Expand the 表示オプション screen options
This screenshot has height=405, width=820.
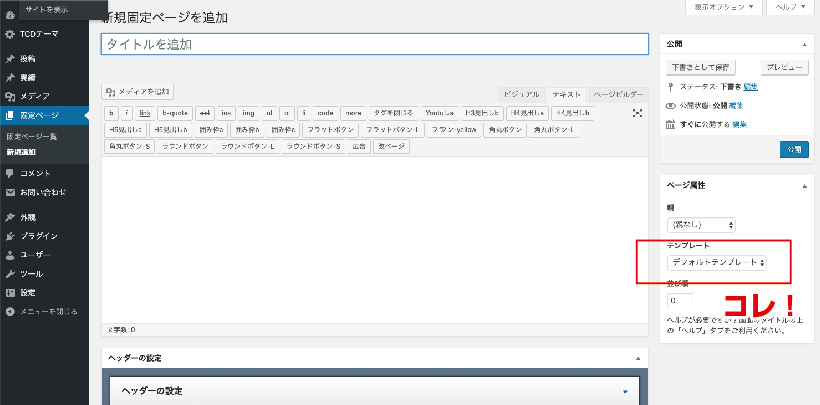click(x=723, y=6)
